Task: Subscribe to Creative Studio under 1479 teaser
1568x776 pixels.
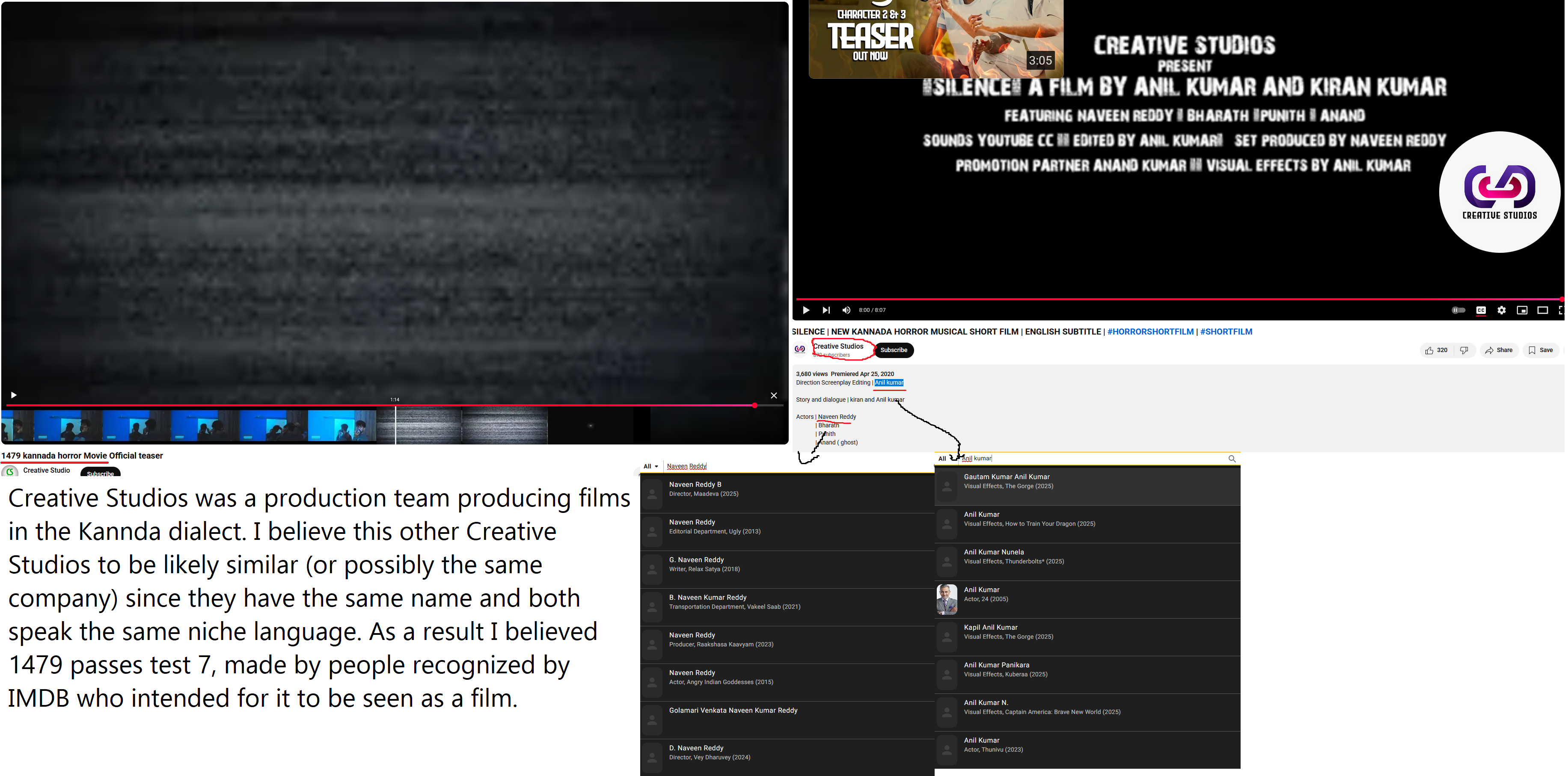Action: 101,472
